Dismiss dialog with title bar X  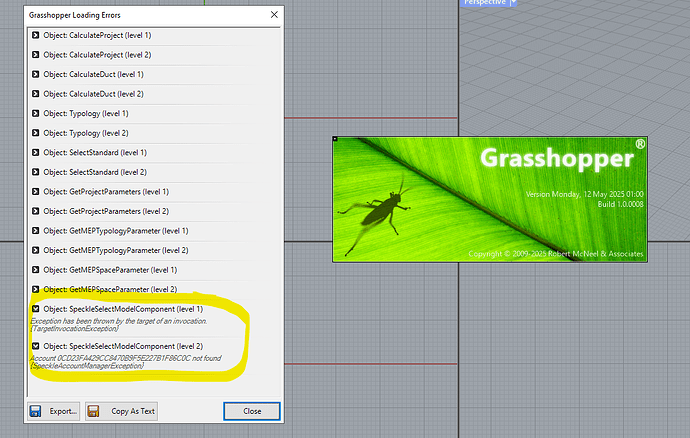tap(274, 15)
